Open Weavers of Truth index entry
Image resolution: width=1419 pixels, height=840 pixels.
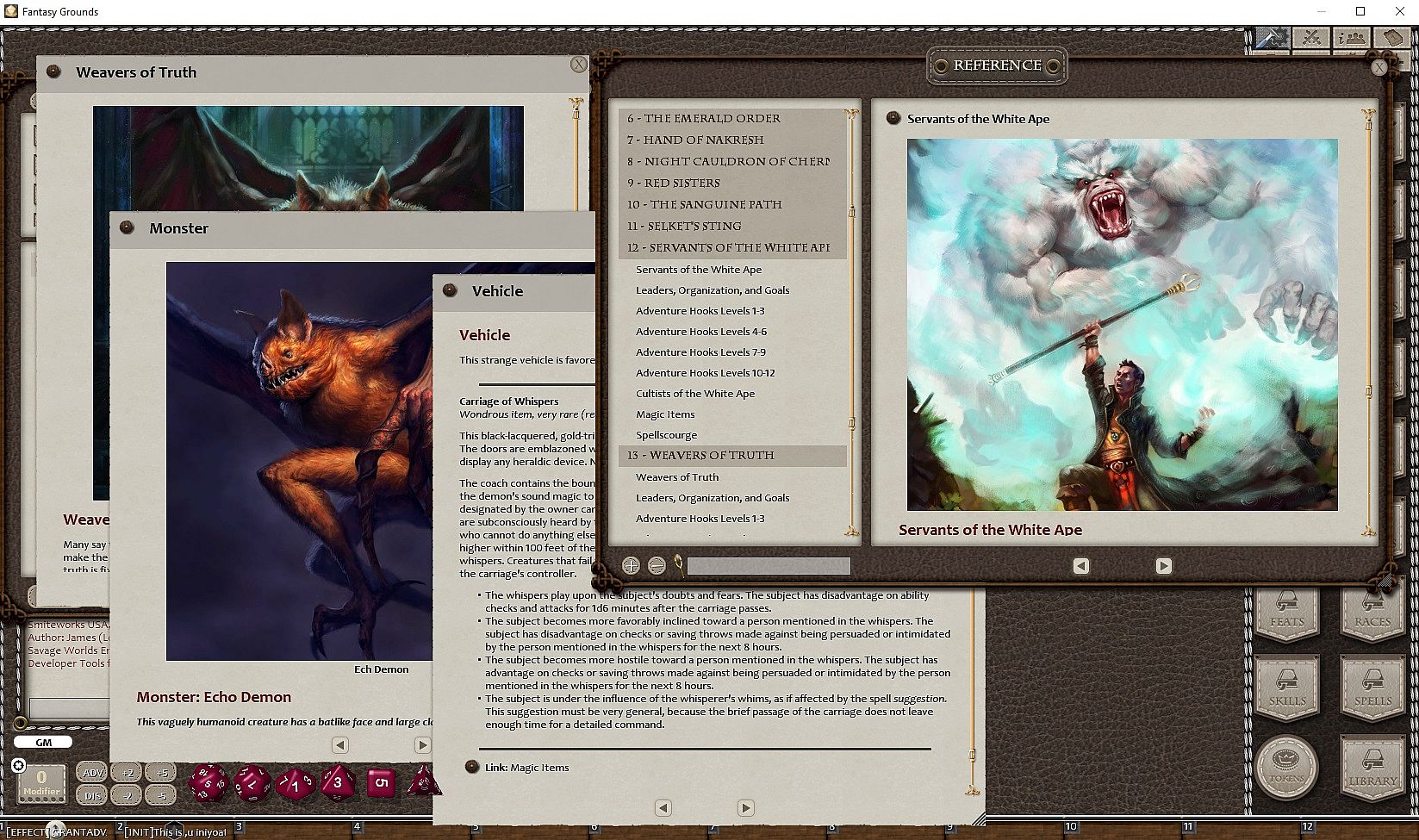coord(677,477)
